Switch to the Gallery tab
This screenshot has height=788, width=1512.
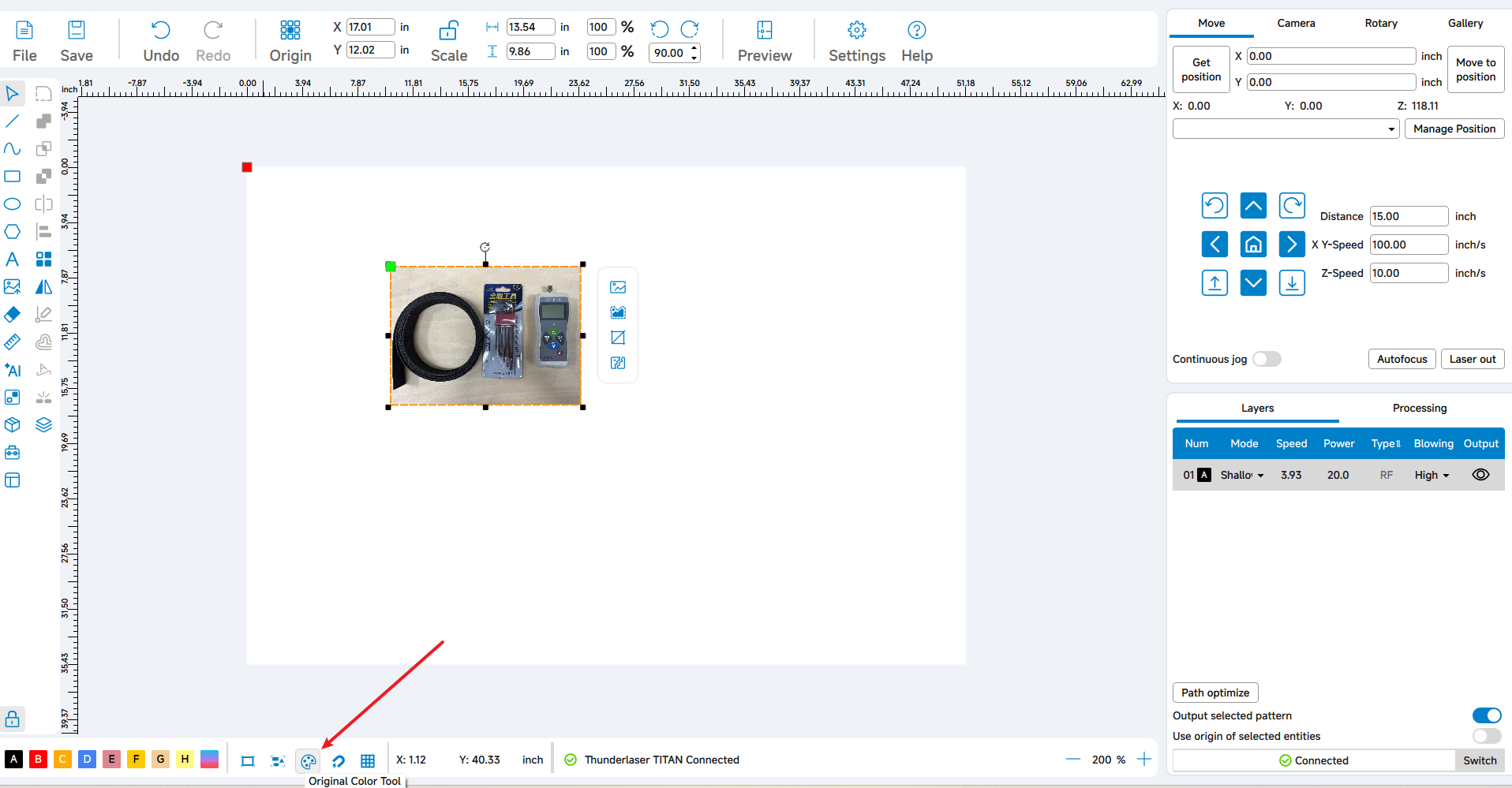(x=1465, y=23)
